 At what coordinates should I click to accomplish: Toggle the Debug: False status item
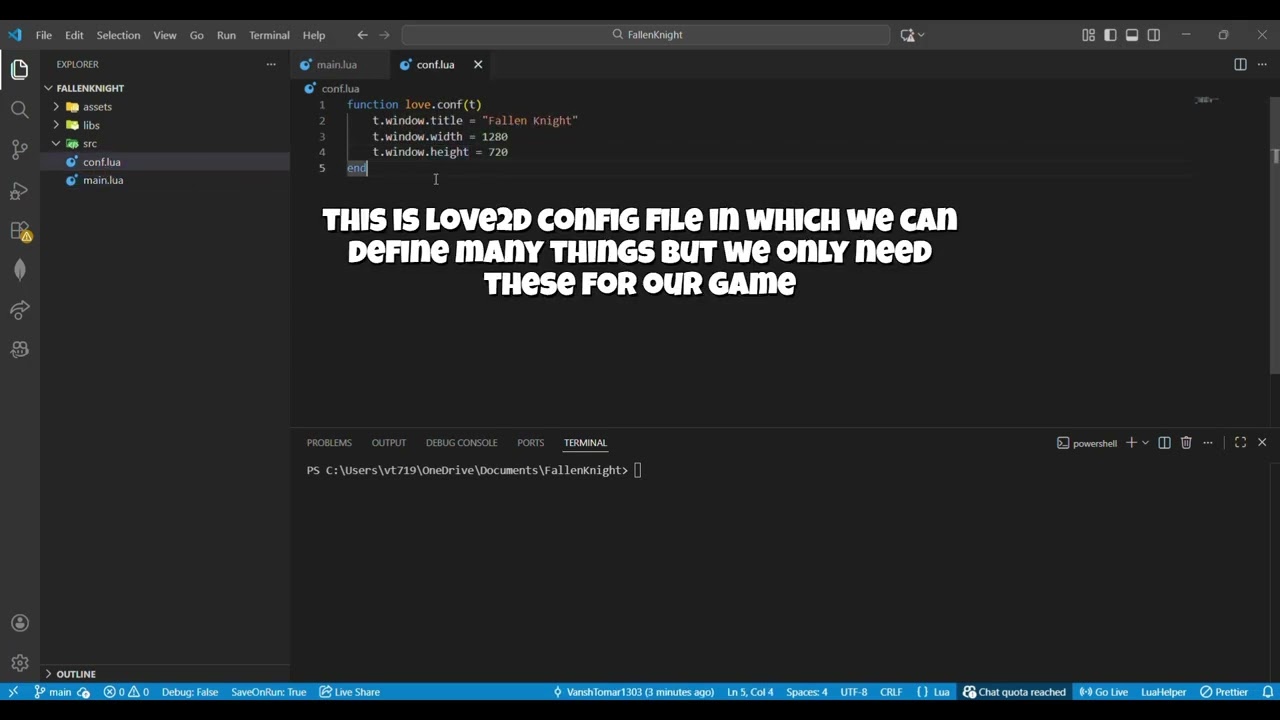point(190,692)
